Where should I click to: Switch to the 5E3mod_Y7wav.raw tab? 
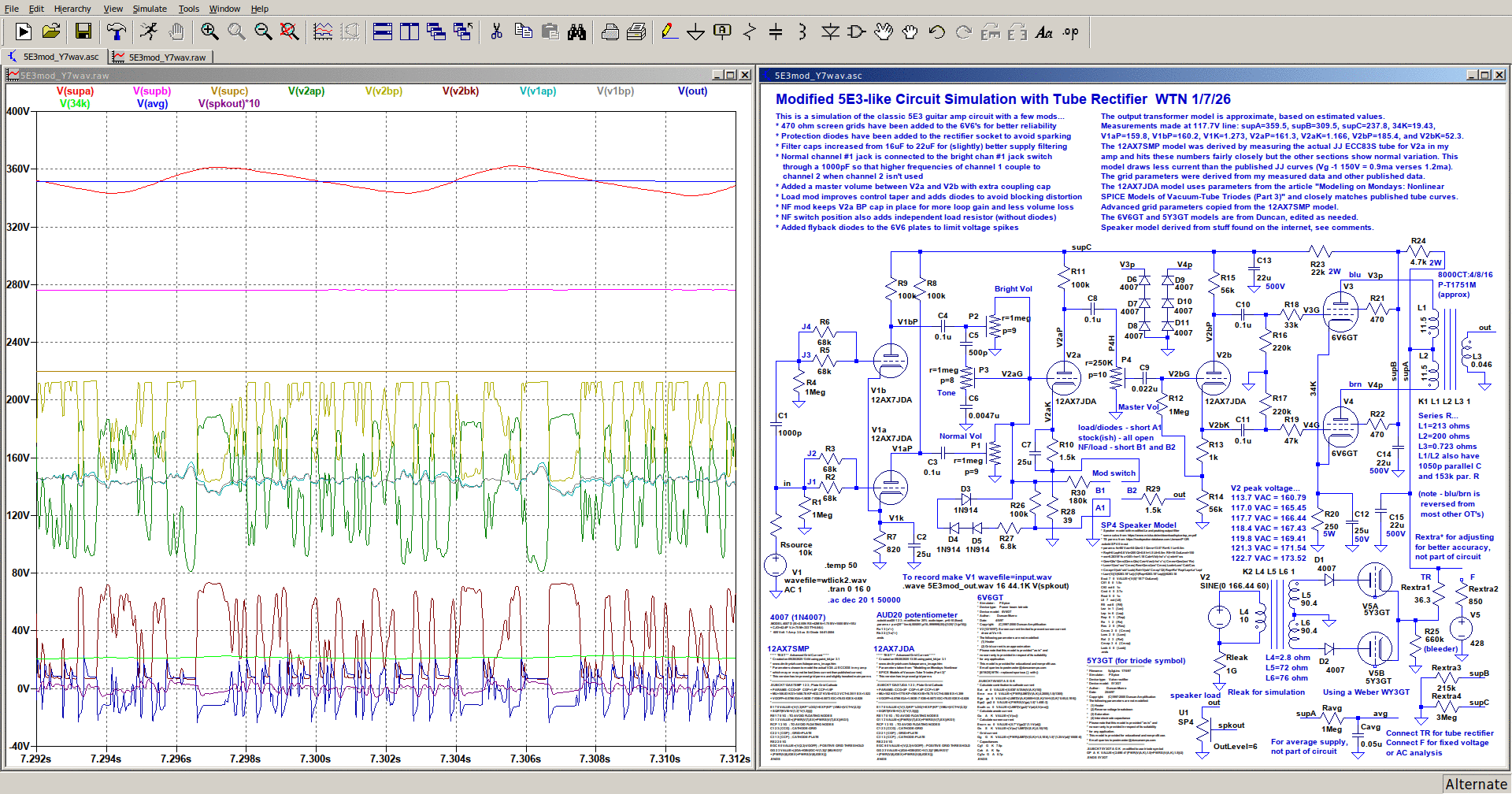[x=166, y=58]
